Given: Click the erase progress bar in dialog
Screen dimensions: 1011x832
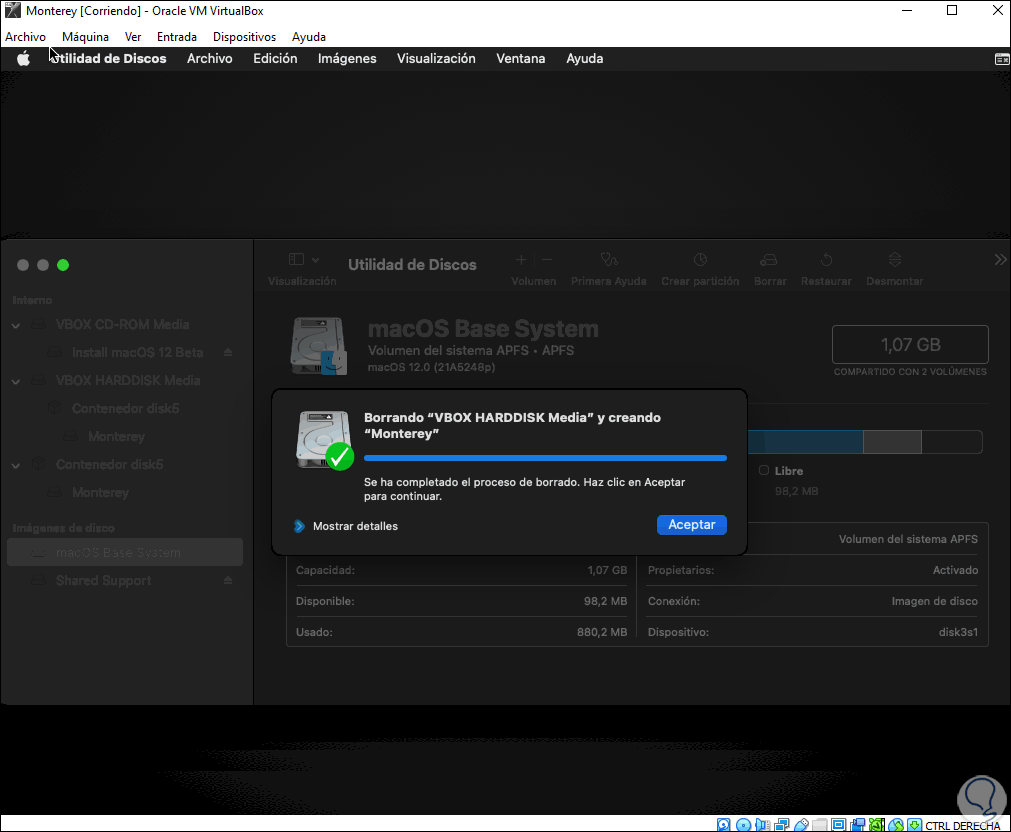Looking at the screenshot, I should pos(545,459).
